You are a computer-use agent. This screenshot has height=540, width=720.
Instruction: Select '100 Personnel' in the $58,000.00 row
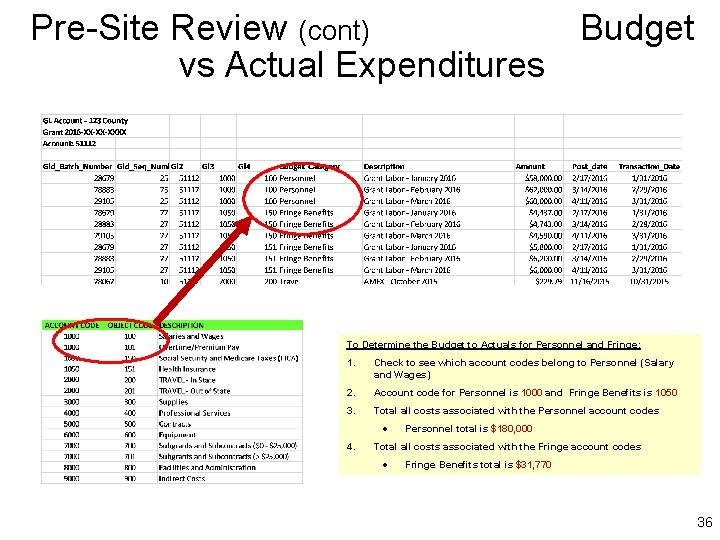(290, 178)
